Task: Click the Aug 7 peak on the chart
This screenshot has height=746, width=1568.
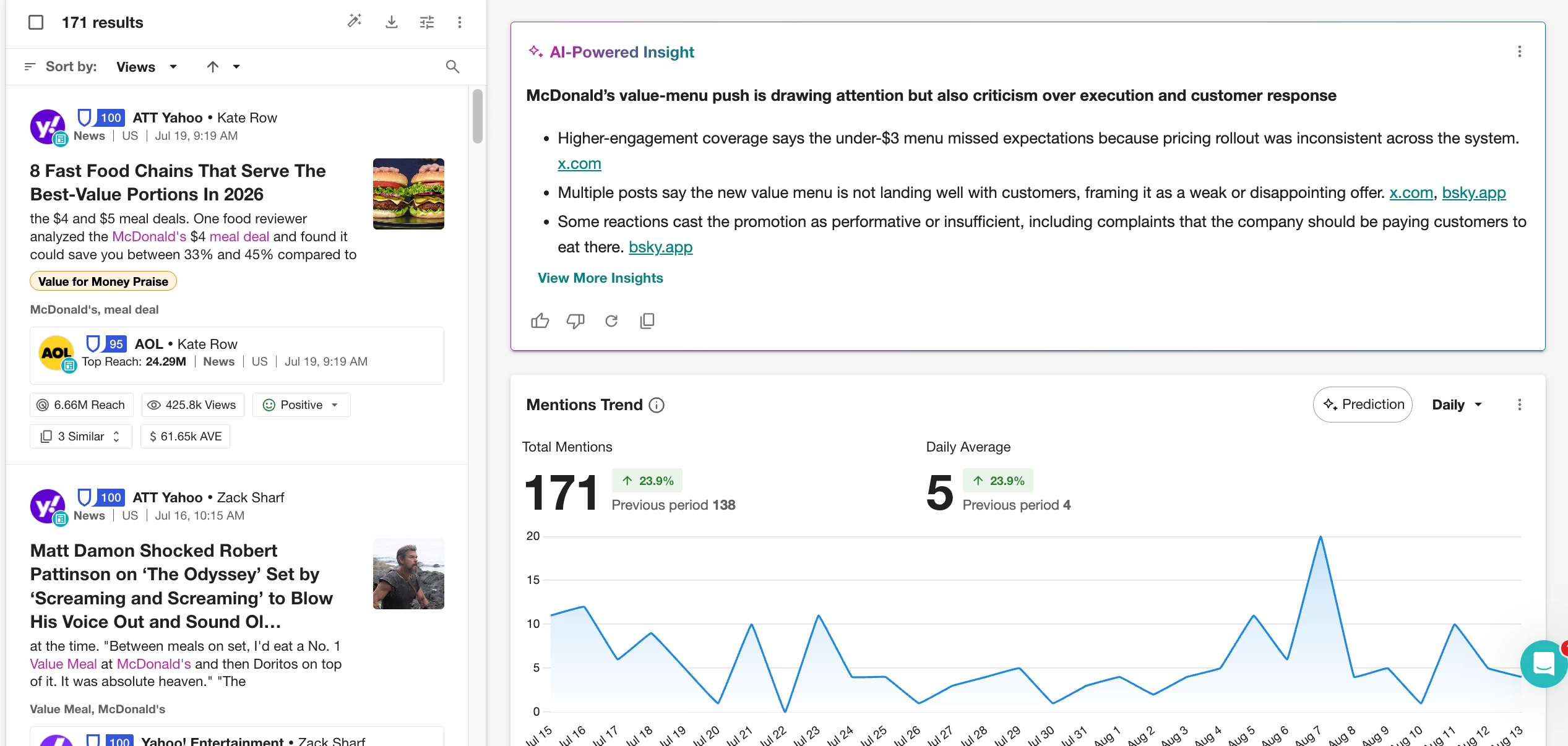Action: click(x=1320, y=537)
